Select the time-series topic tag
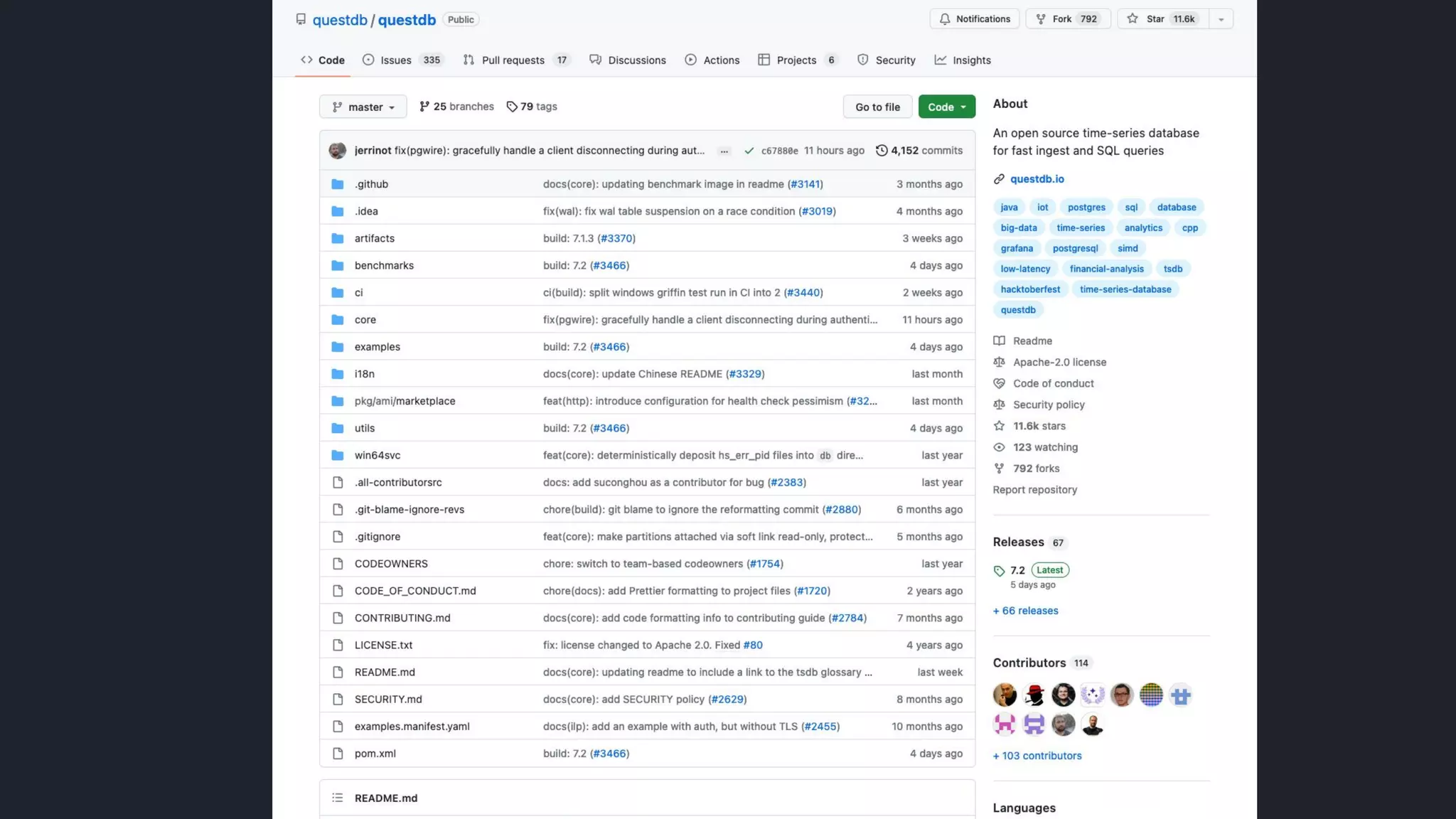 coord(1080,228)
